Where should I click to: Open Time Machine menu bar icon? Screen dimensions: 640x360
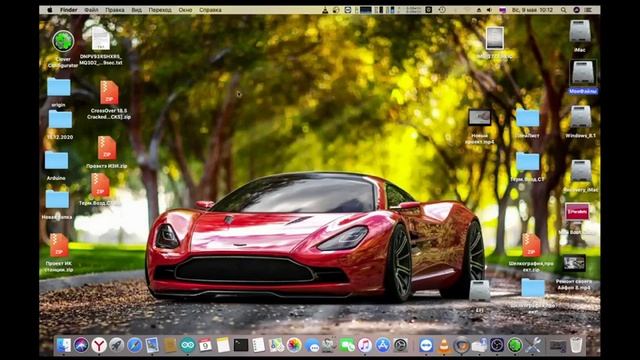442,10
